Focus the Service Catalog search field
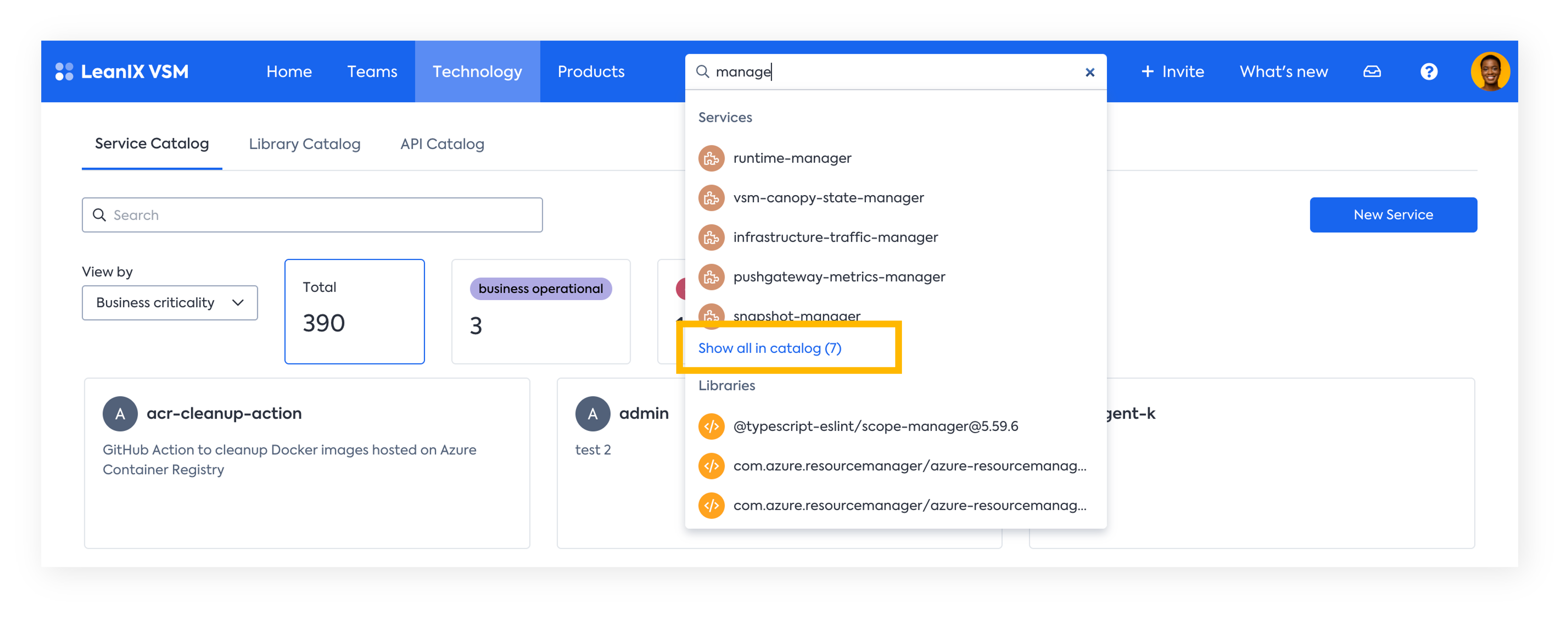This screenshot has height=617, width=1568. coord(312,215)
